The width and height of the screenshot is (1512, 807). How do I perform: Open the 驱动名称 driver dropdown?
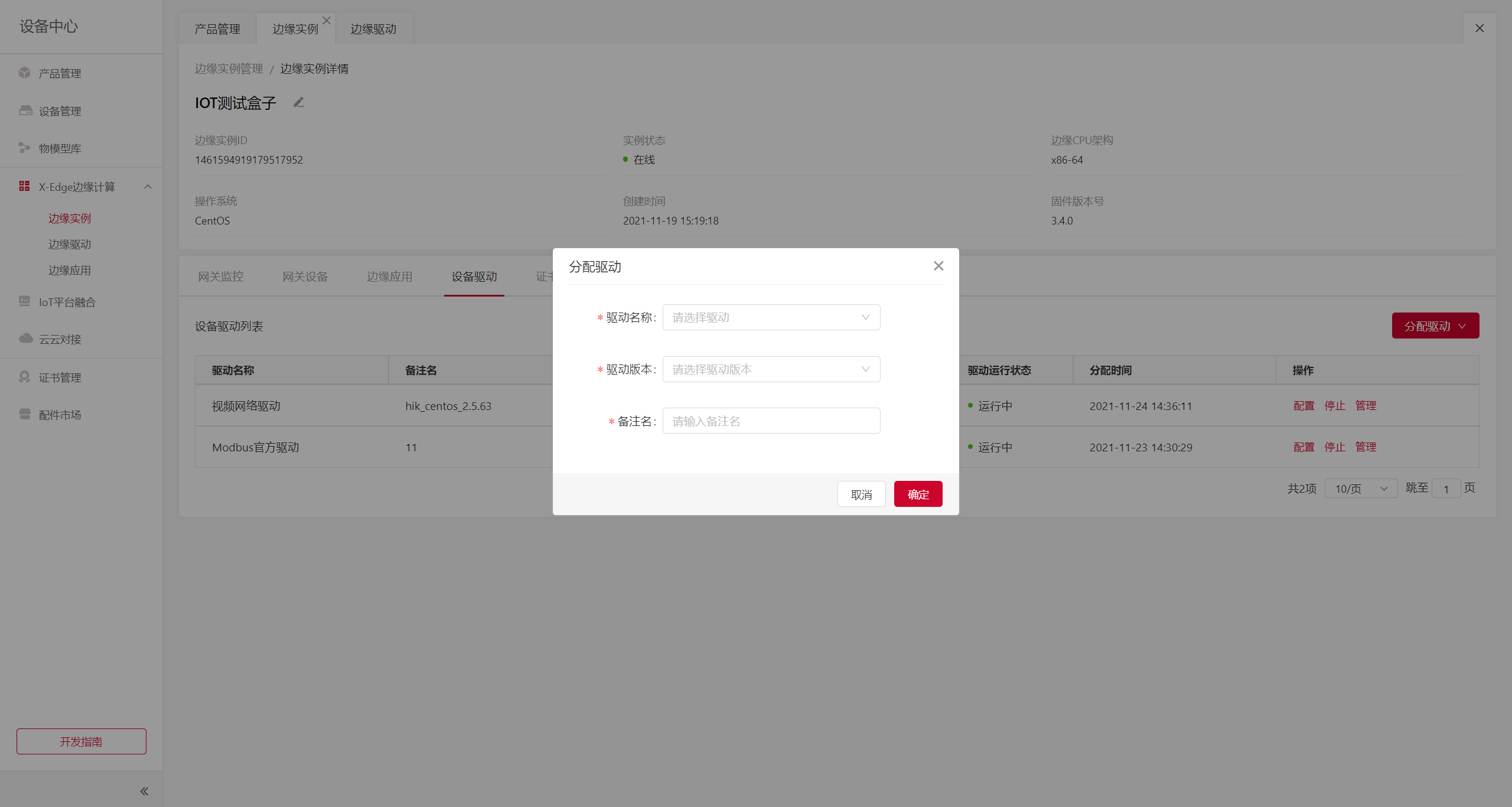771,317
